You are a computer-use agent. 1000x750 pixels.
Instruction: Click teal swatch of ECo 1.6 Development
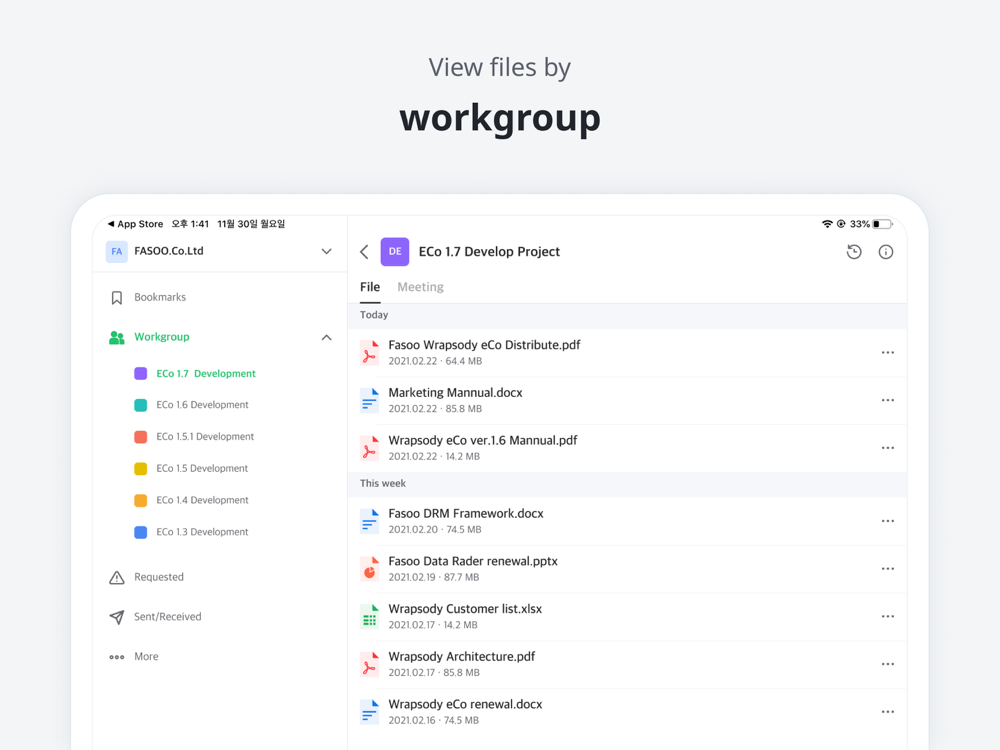point(140,405)
